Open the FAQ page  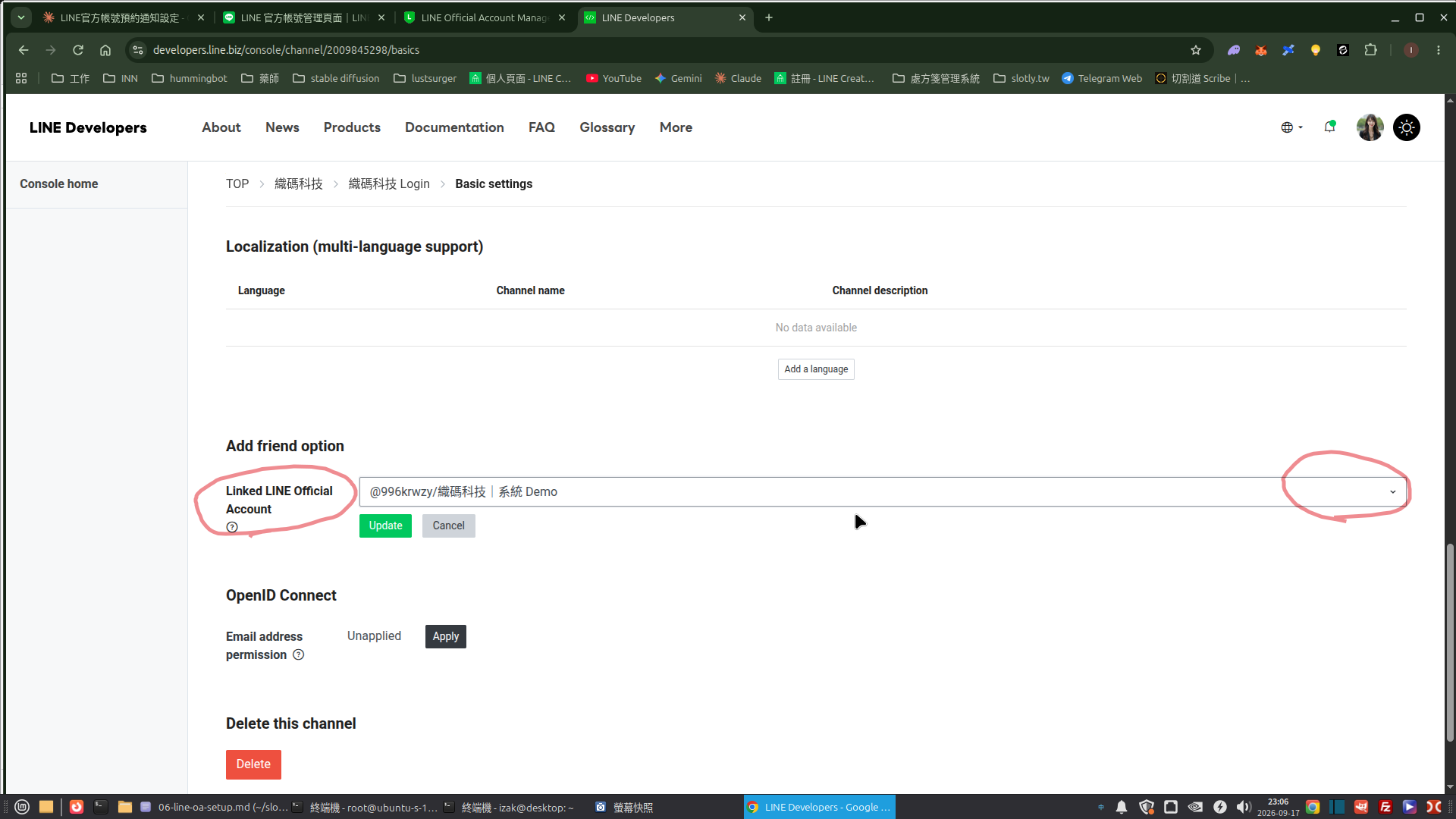point(541,127)
